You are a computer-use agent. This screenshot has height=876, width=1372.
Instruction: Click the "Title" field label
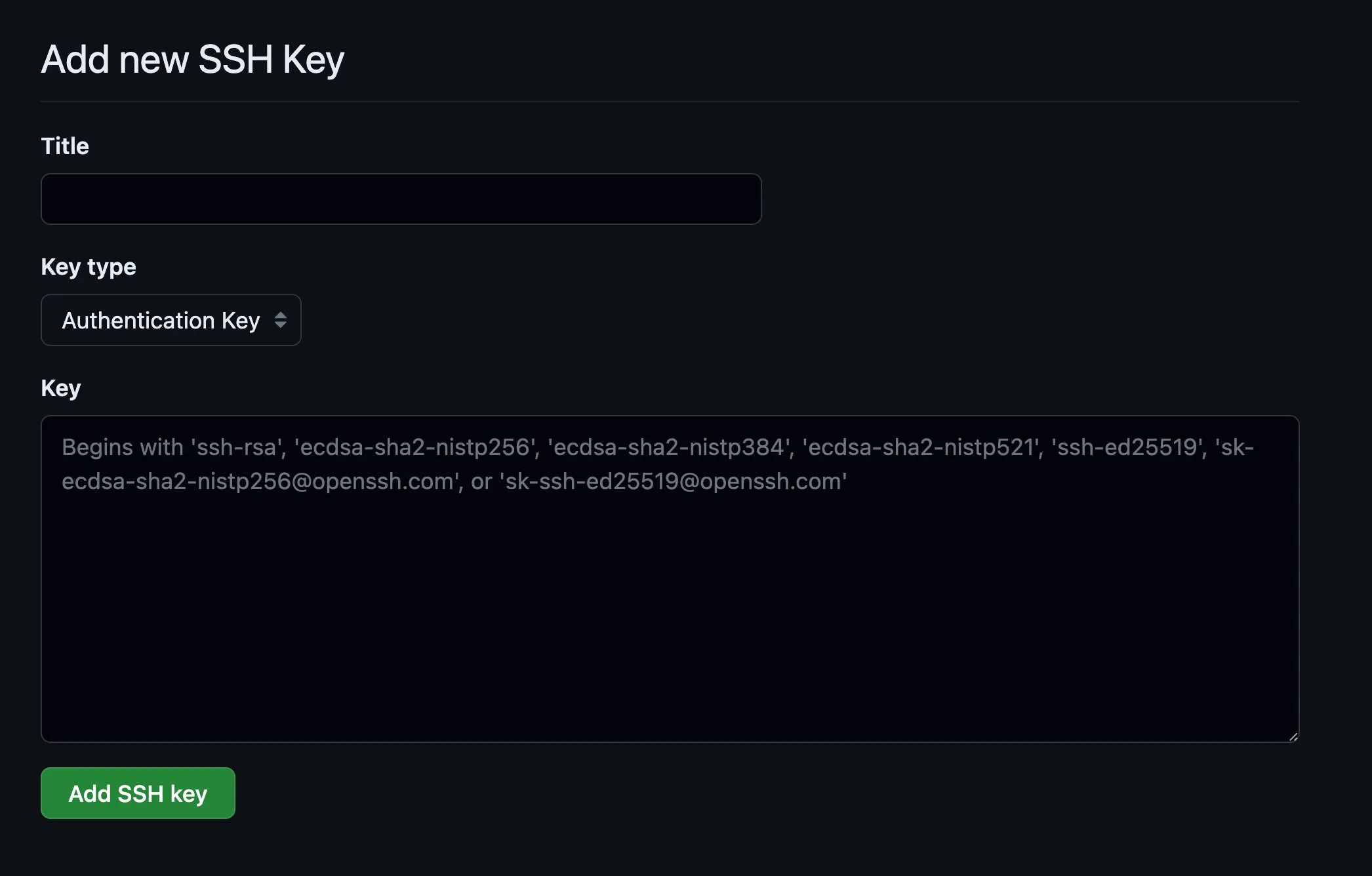(x=65, y=146)
